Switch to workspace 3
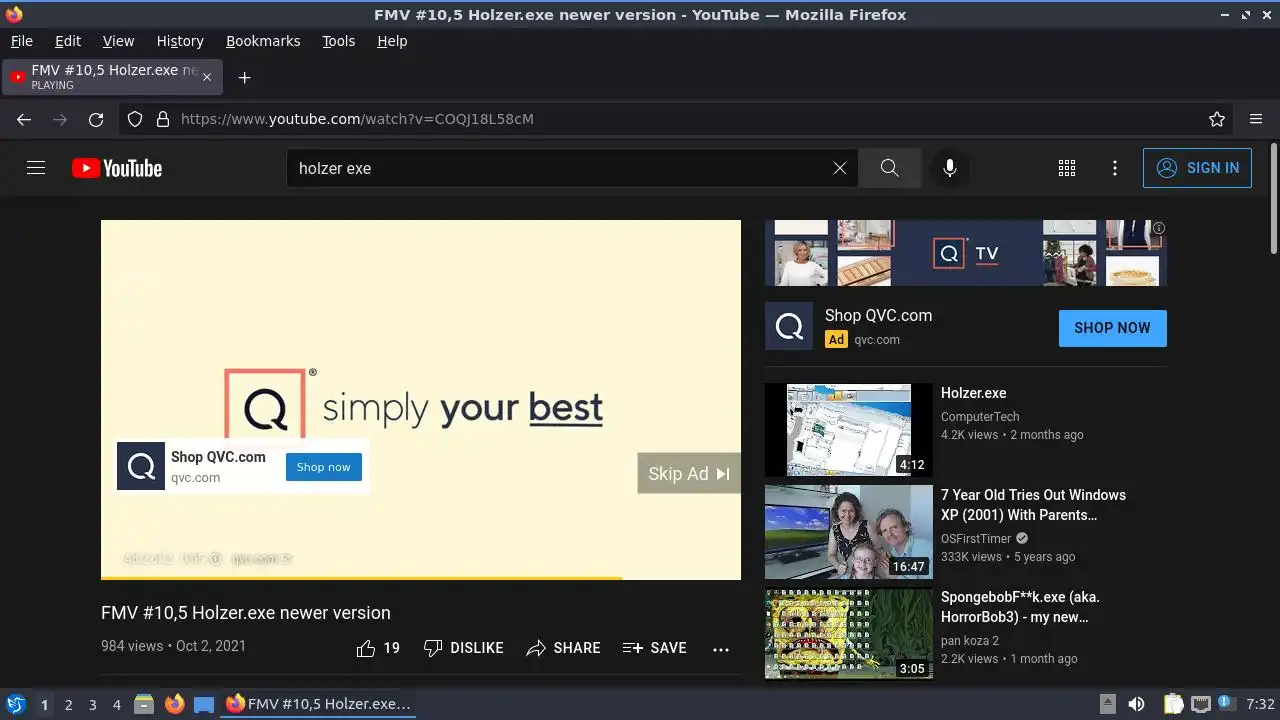 pos(93,705)
